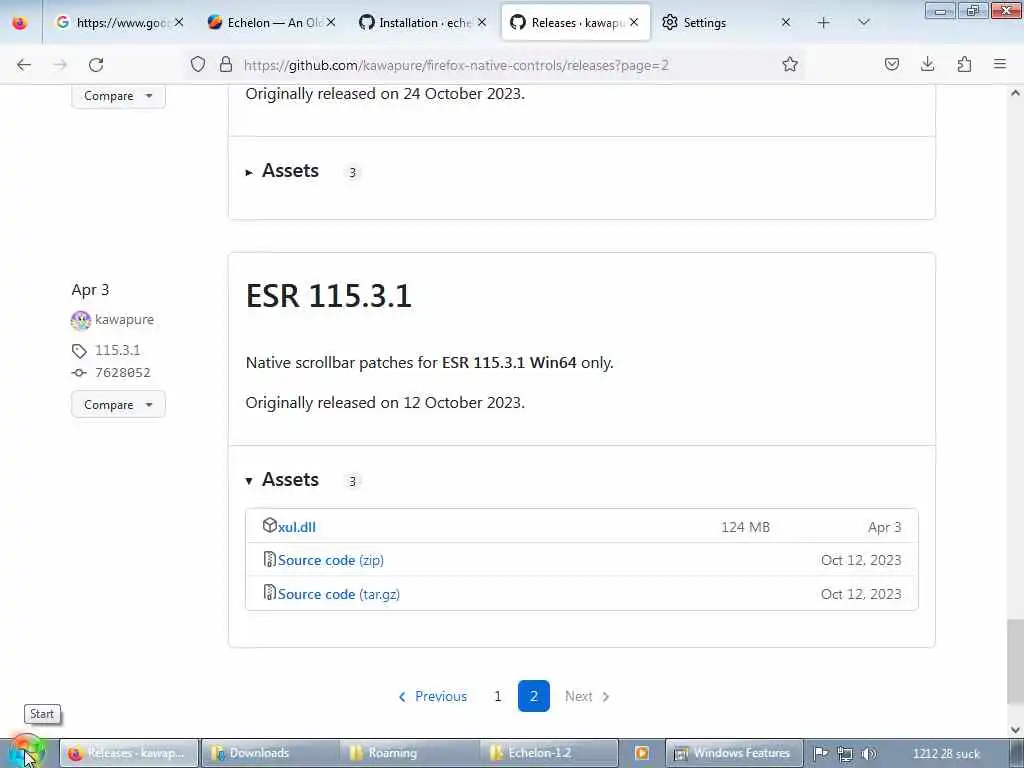Bookmark this page with the star
This screenshot has width=1024, height=768.
tap(790, 64)
